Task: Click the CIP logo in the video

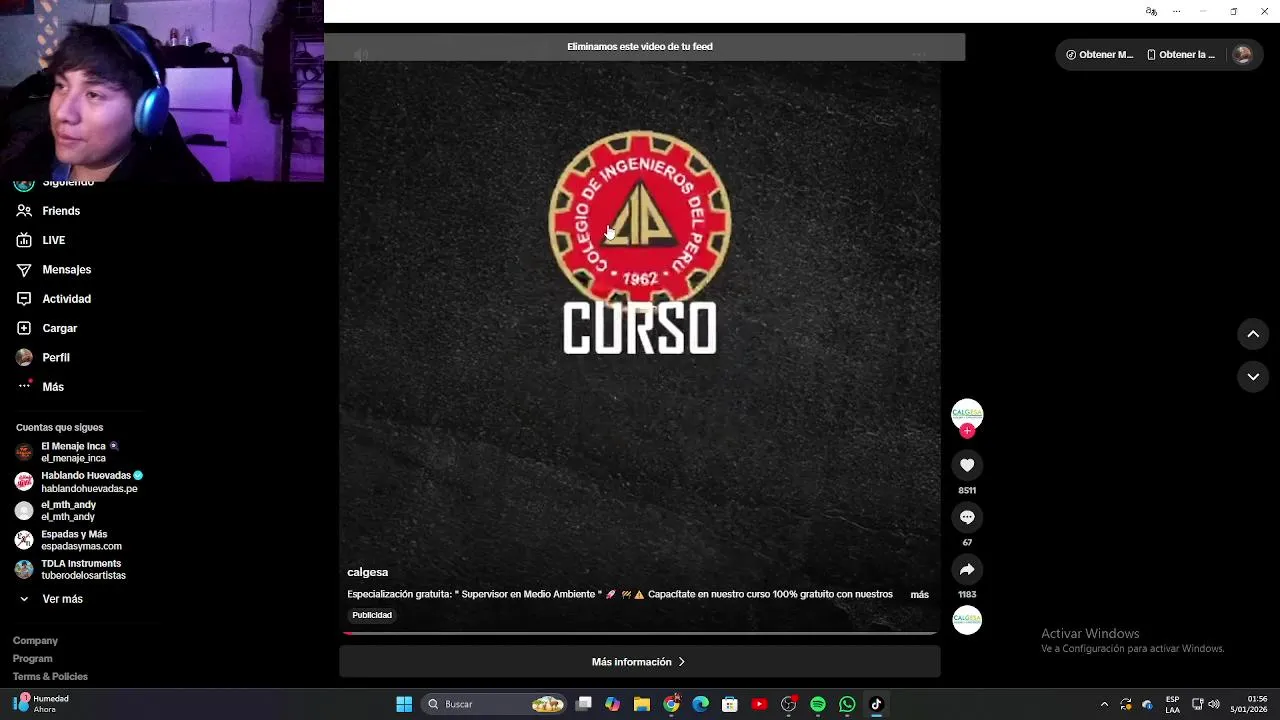Action: coord(640,221)
